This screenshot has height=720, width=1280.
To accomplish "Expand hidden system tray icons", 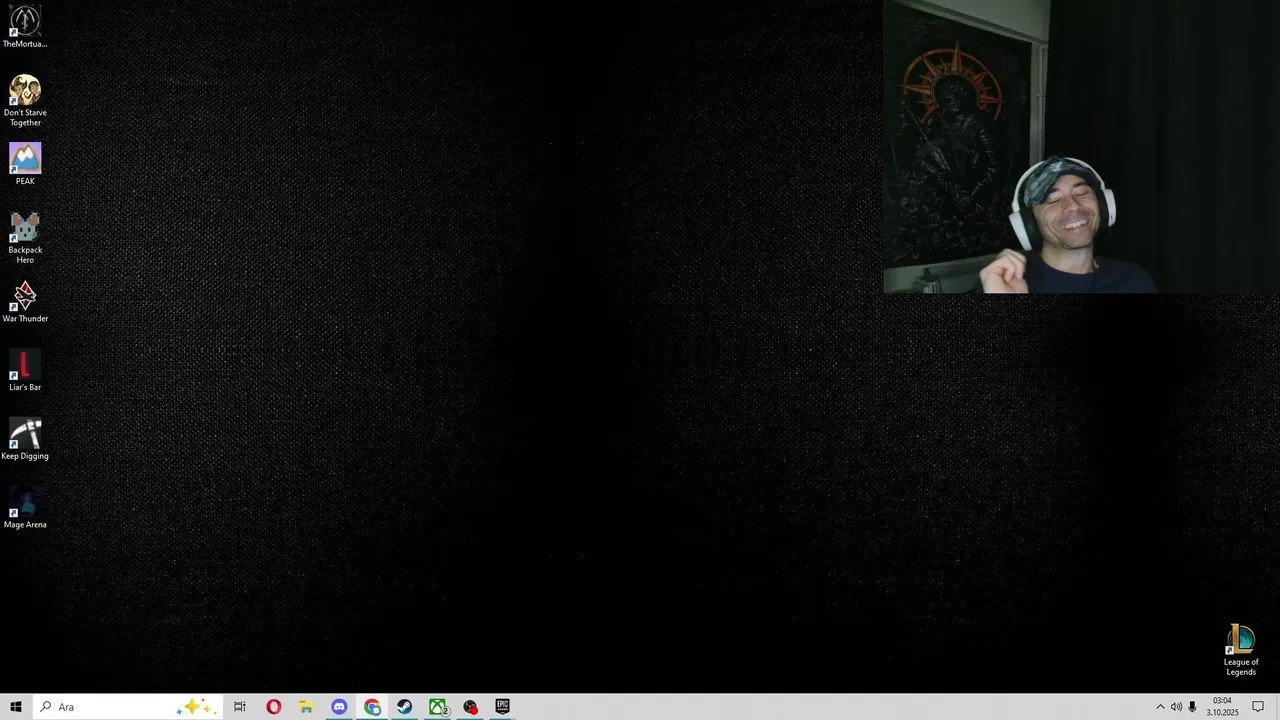I will pos(1160,707).
